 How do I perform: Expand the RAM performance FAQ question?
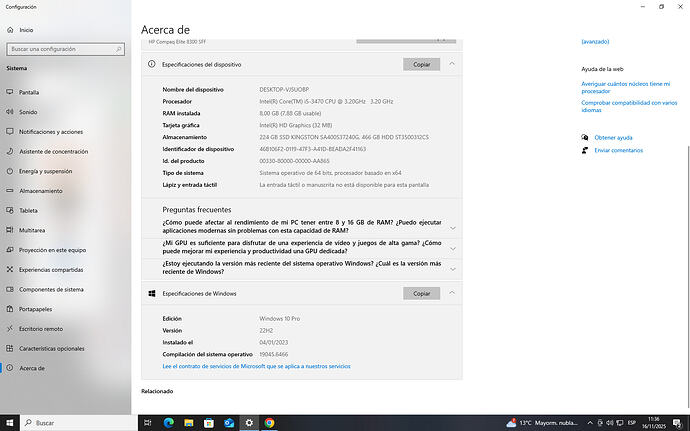coord(453,227)
